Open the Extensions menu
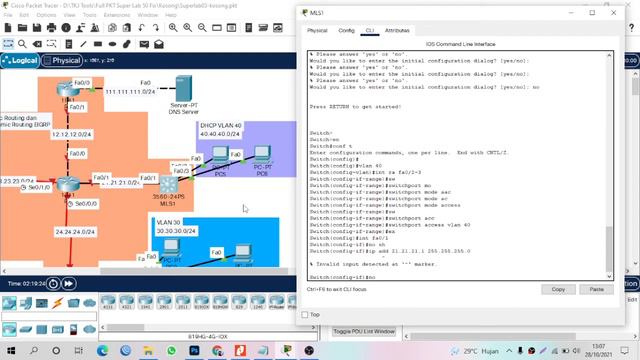This screenshot has height=360, width=640. pyautogui.click(x=117, y=15)
